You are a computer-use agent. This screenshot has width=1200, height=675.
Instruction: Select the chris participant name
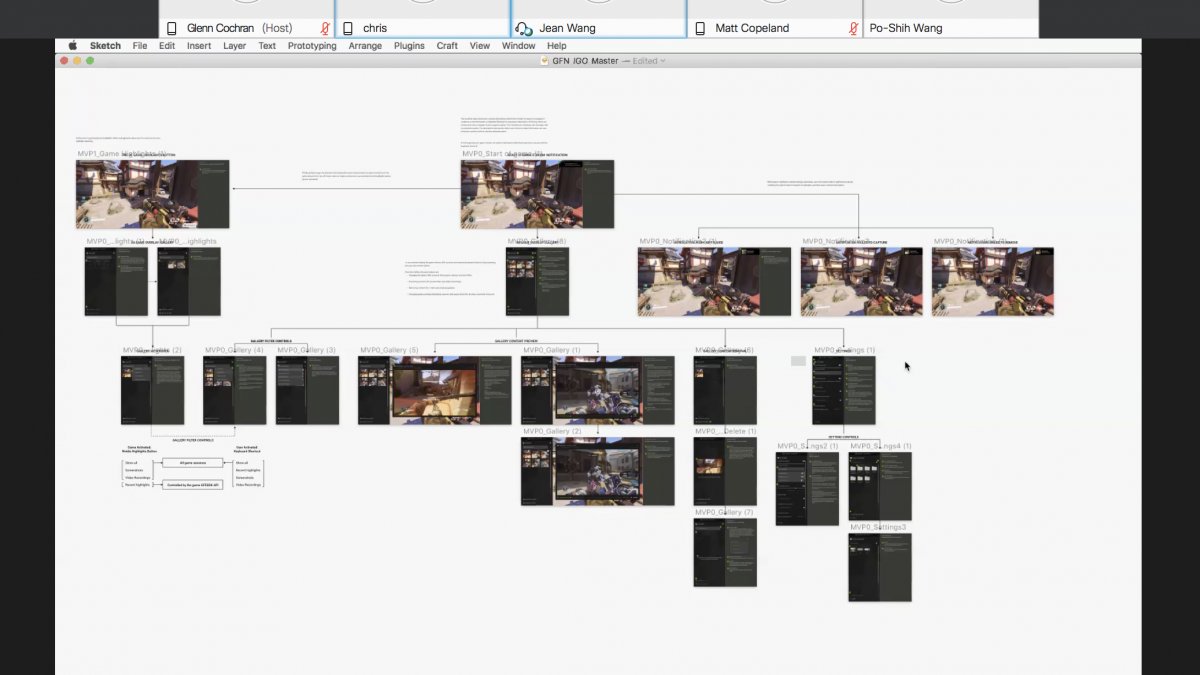[x=375, y=28]
